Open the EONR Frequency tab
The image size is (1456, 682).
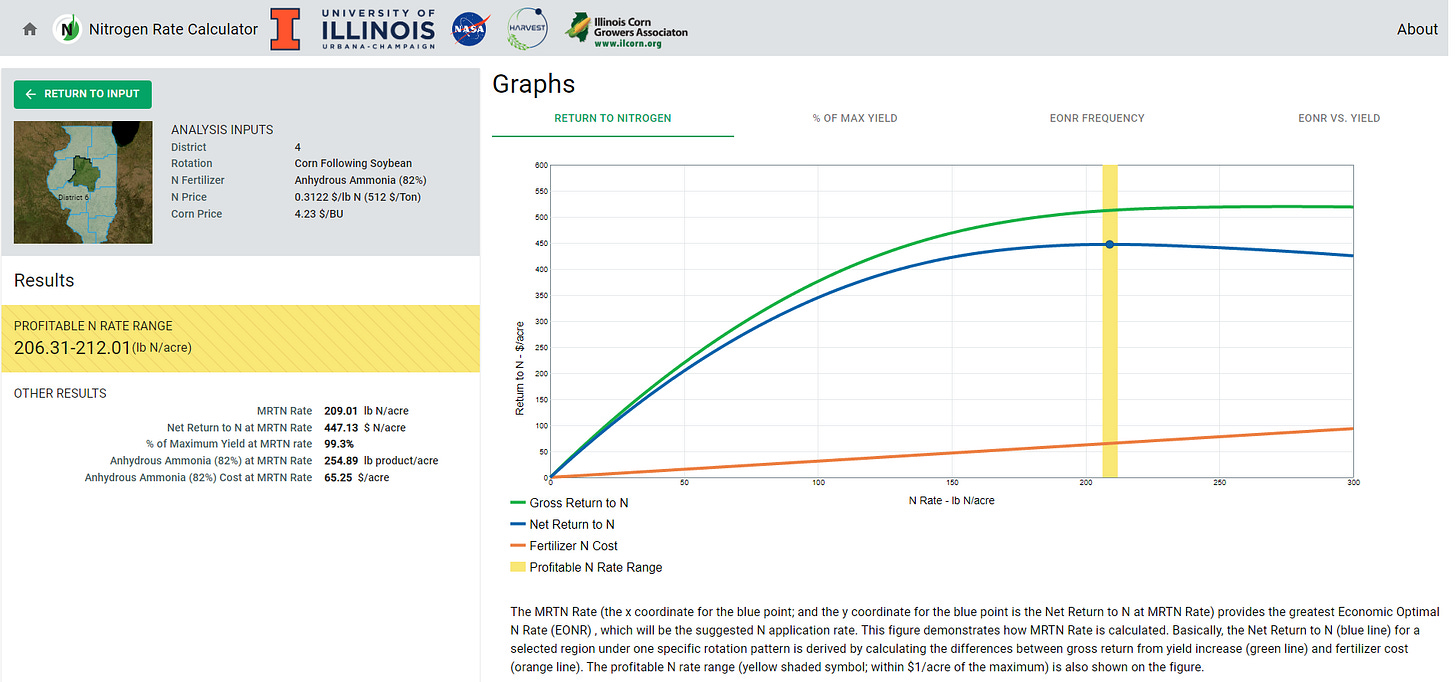(x=1097, y=118)
